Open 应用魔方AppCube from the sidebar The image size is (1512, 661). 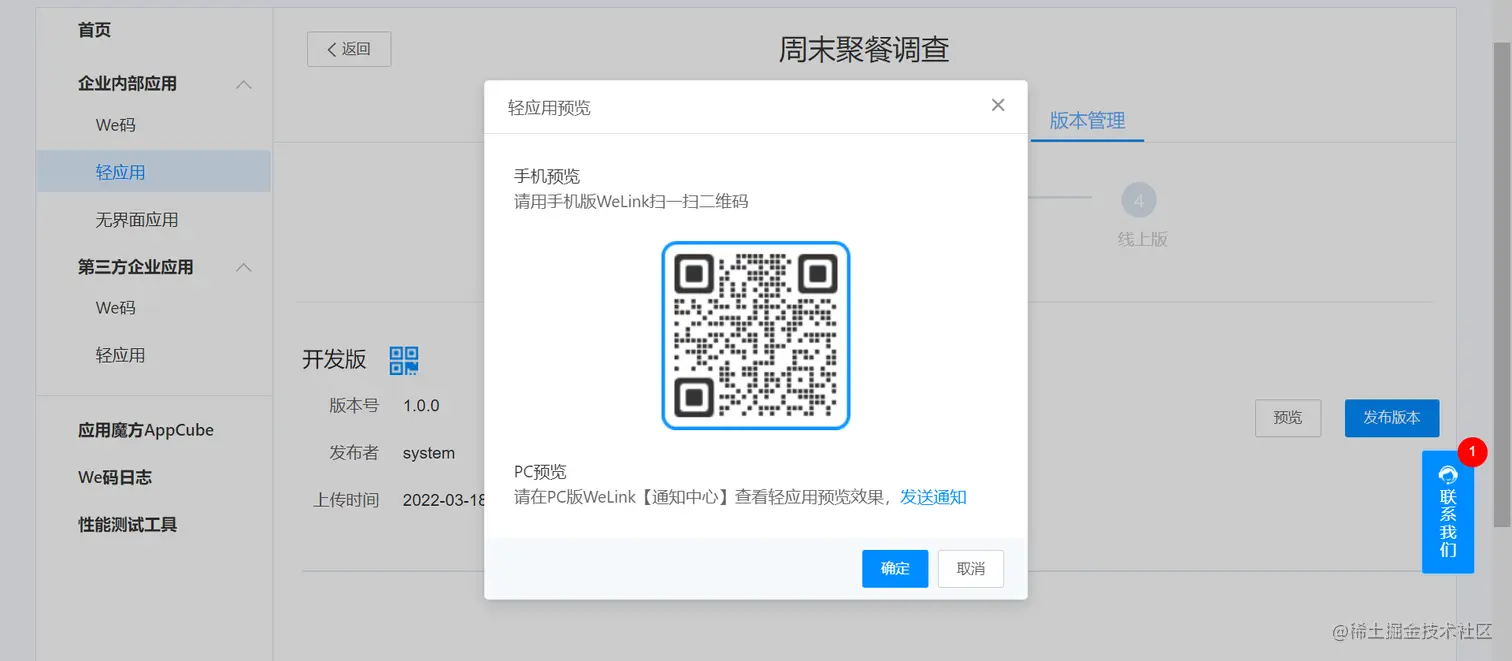pyautogui.click(x=146, y=429)
